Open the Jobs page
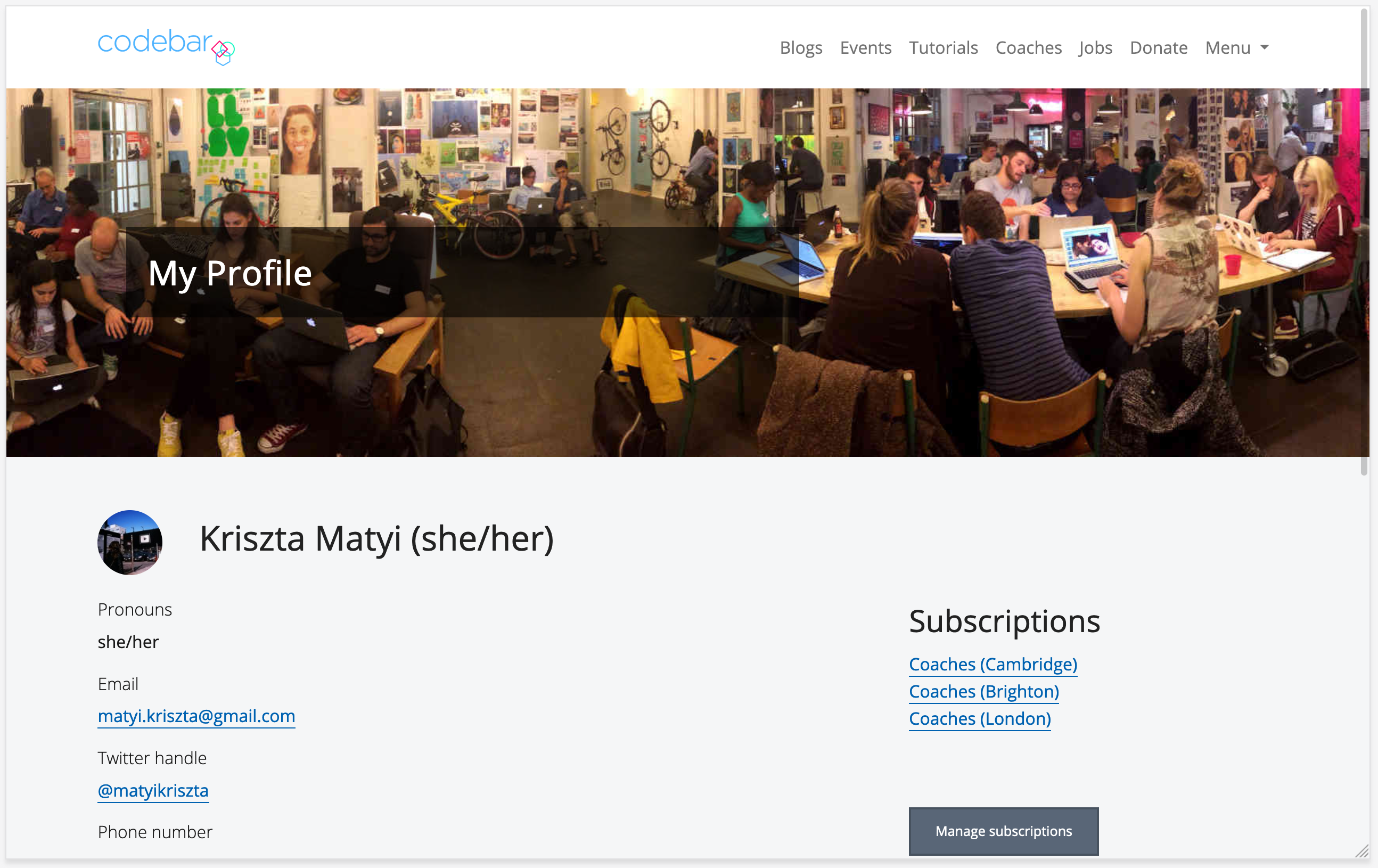Image resolution: width=1378 pixels, height=868 pixels. tap(1095, 47)
